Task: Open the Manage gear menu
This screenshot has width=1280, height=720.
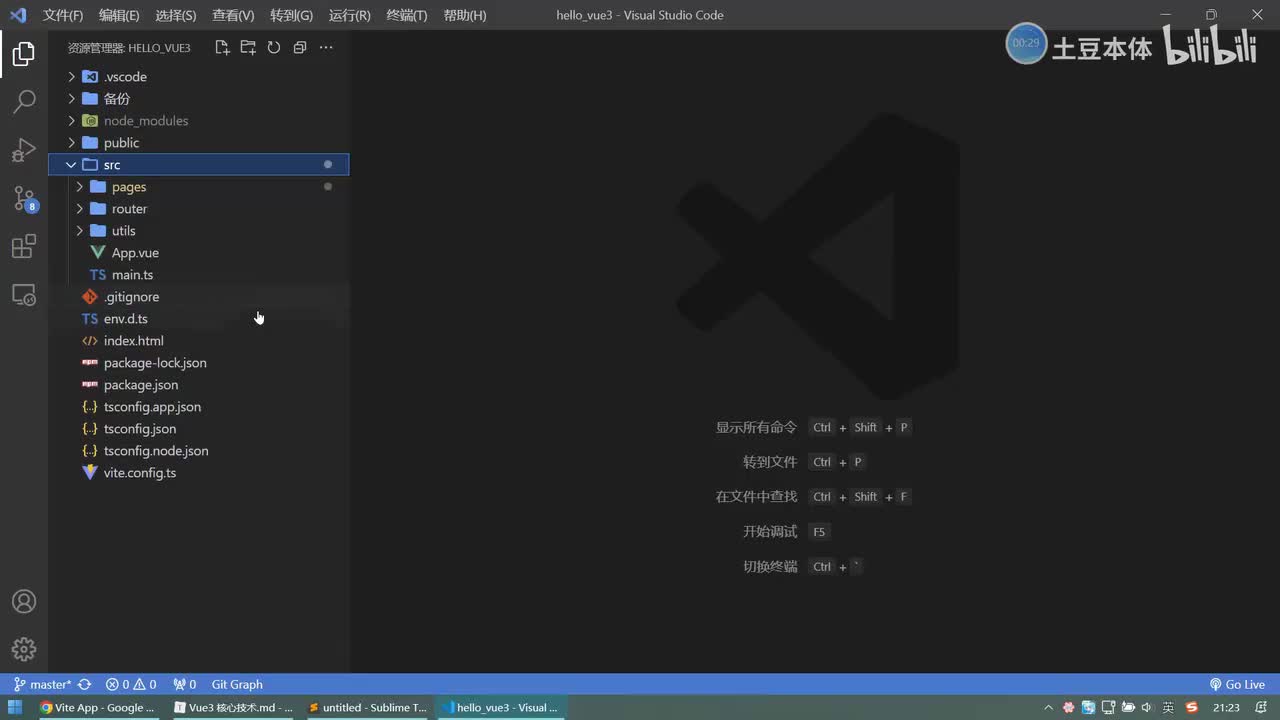Action: point(24,649)
